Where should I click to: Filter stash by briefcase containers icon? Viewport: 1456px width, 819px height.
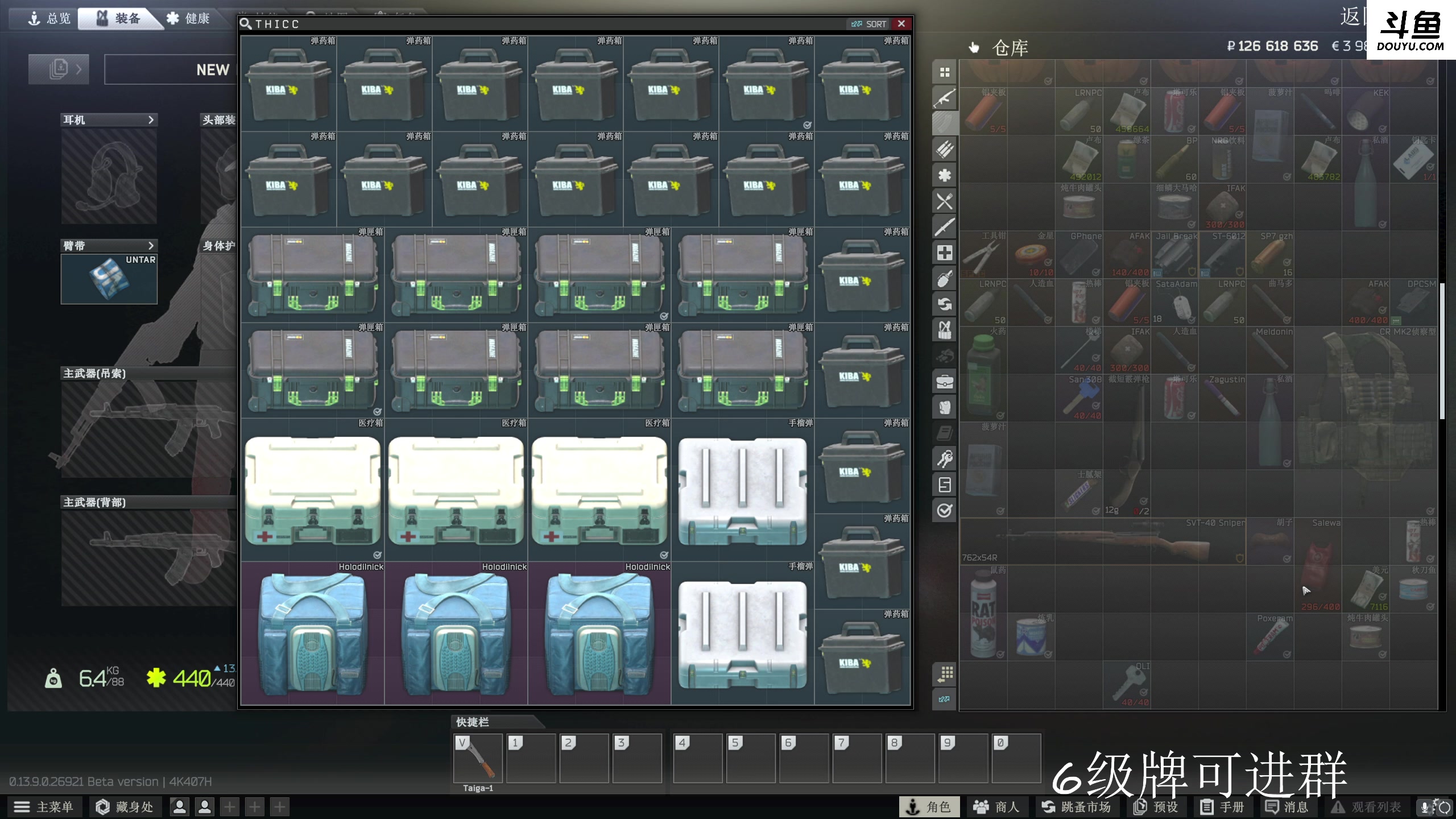(x=945, y=382)
